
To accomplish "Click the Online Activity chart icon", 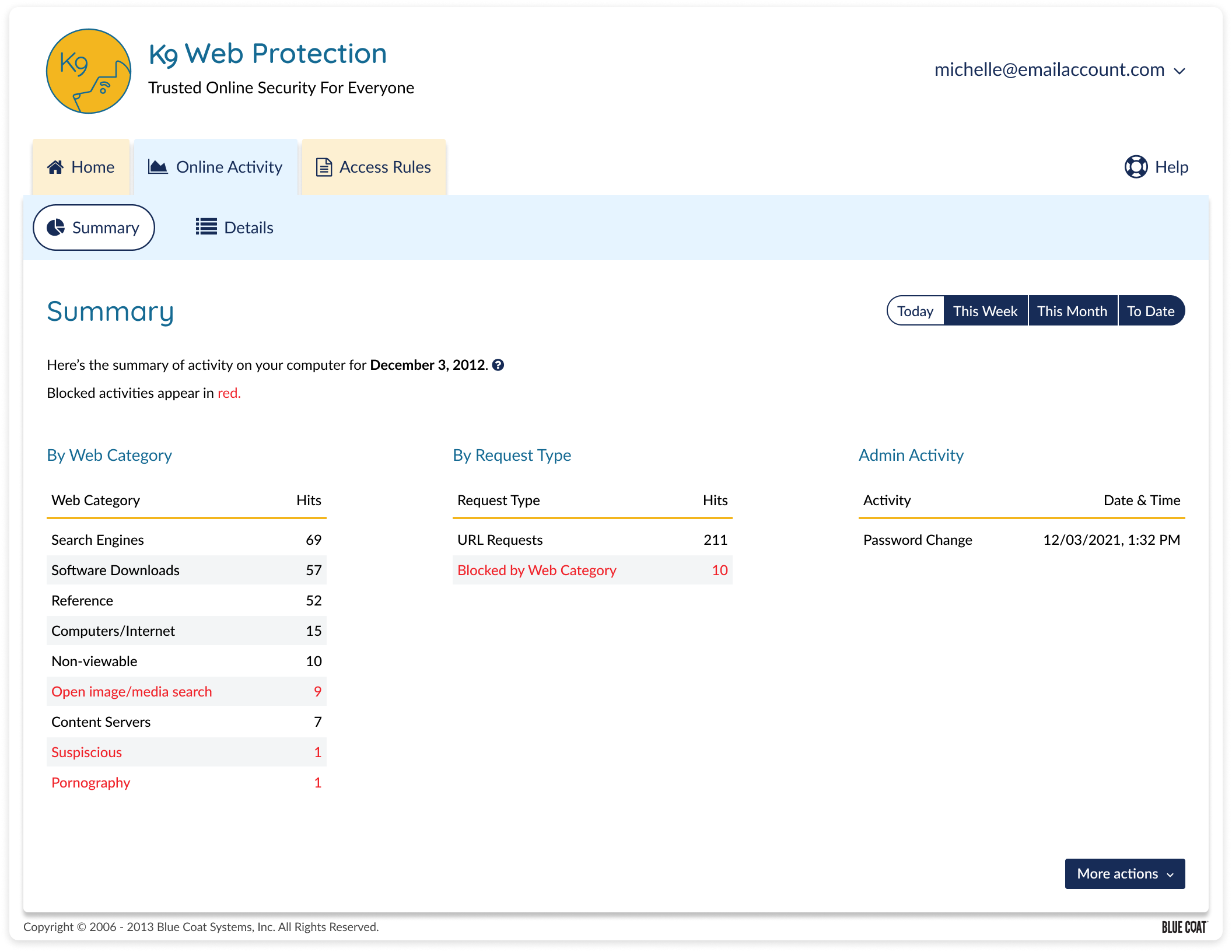I will click(157, 167).
